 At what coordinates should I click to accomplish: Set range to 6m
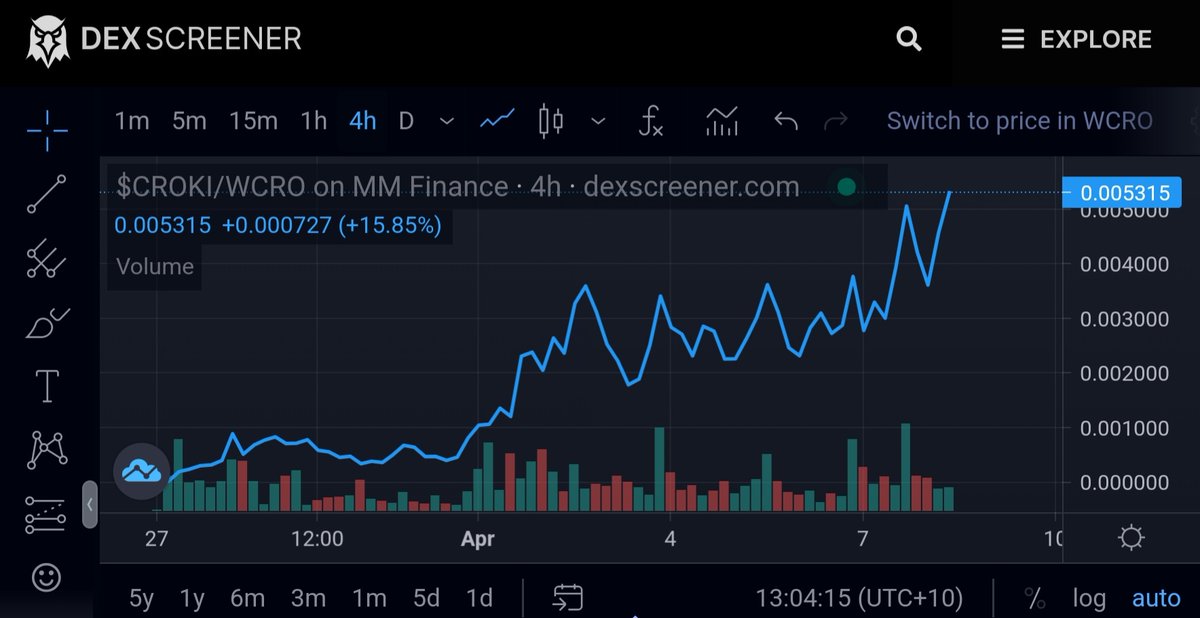(247, 598)
